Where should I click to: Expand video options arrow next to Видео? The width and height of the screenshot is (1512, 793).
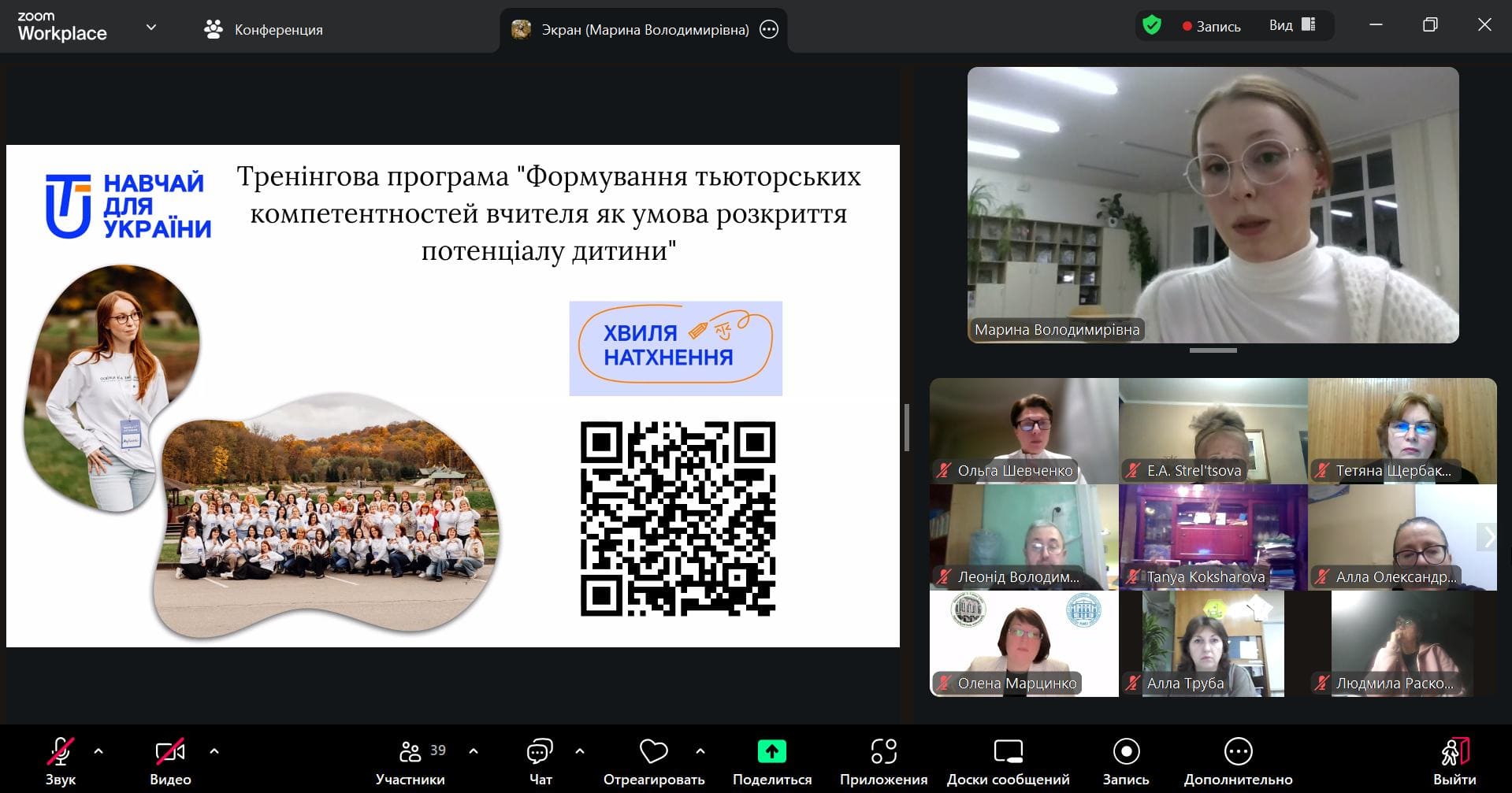214,751
